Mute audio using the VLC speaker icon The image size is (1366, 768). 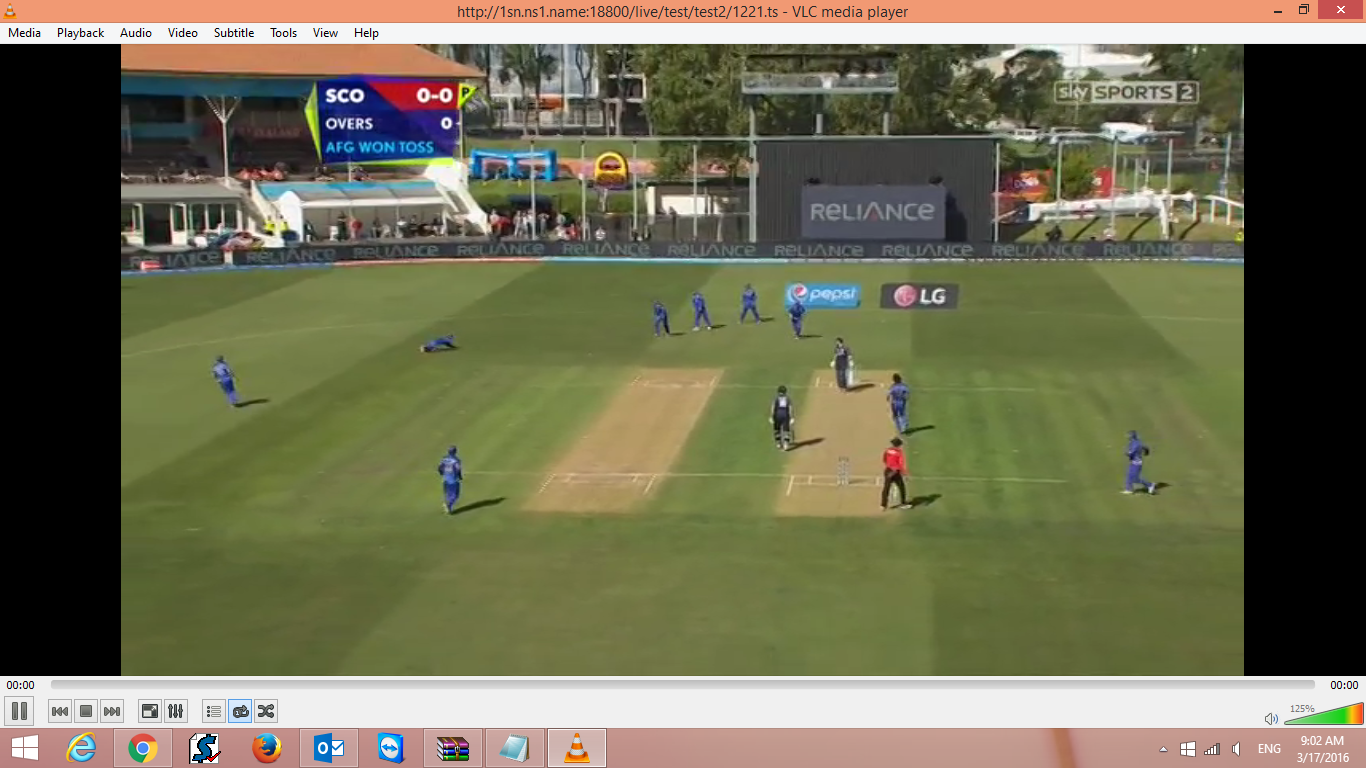click(x=1271, y=718)
